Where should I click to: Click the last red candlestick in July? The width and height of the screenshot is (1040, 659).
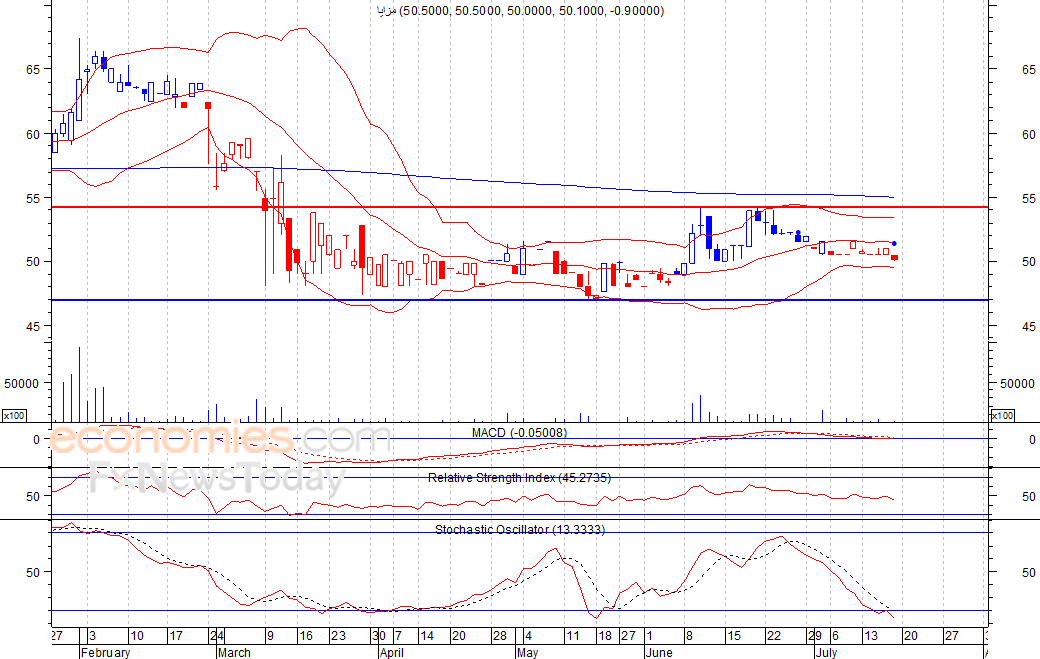pos(894,257)
